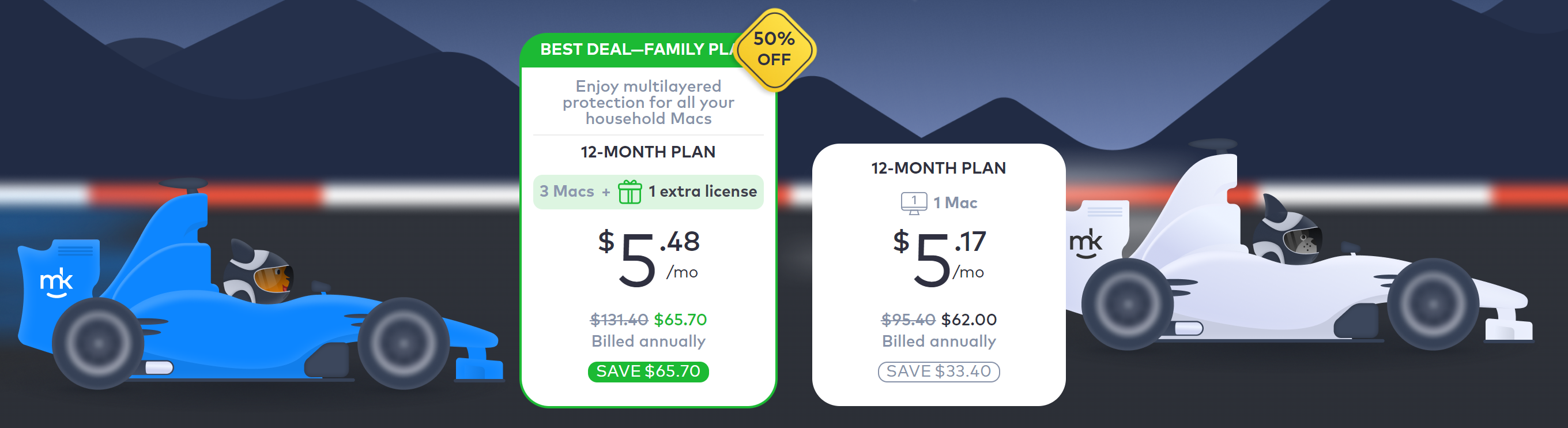Click the blue race car front wheel

tap(403, 343)
